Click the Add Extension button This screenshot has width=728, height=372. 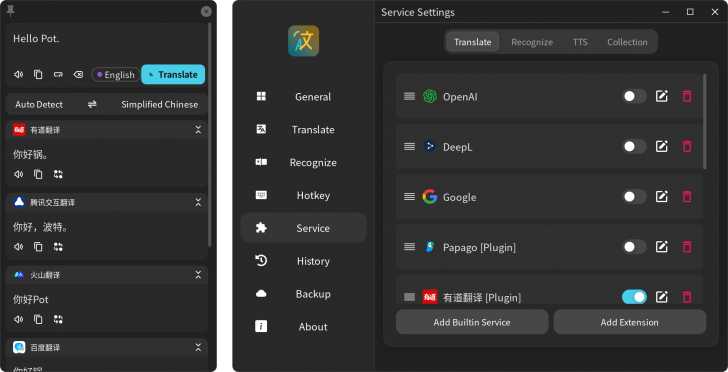(630, 322)
